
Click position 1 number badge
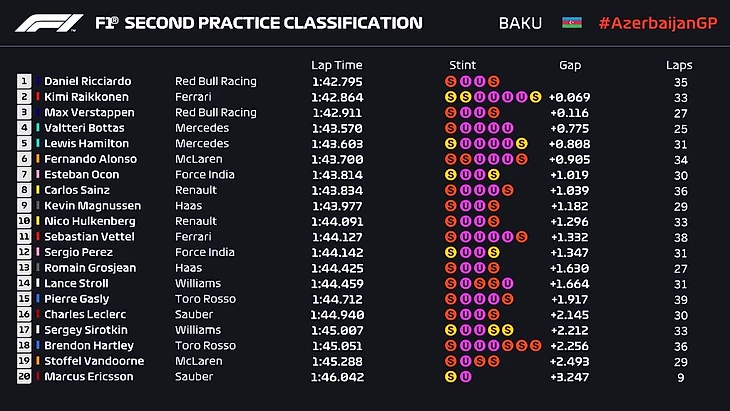coord(24,81)
